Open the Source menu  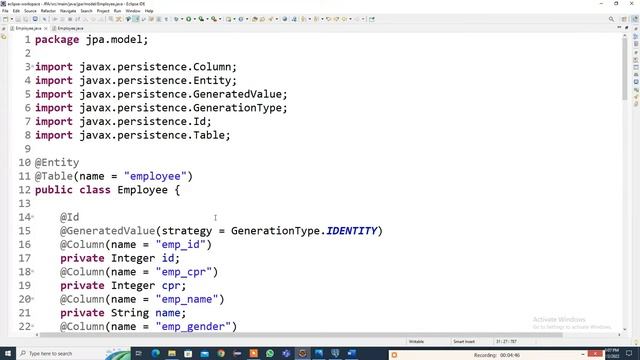(30, 11)
